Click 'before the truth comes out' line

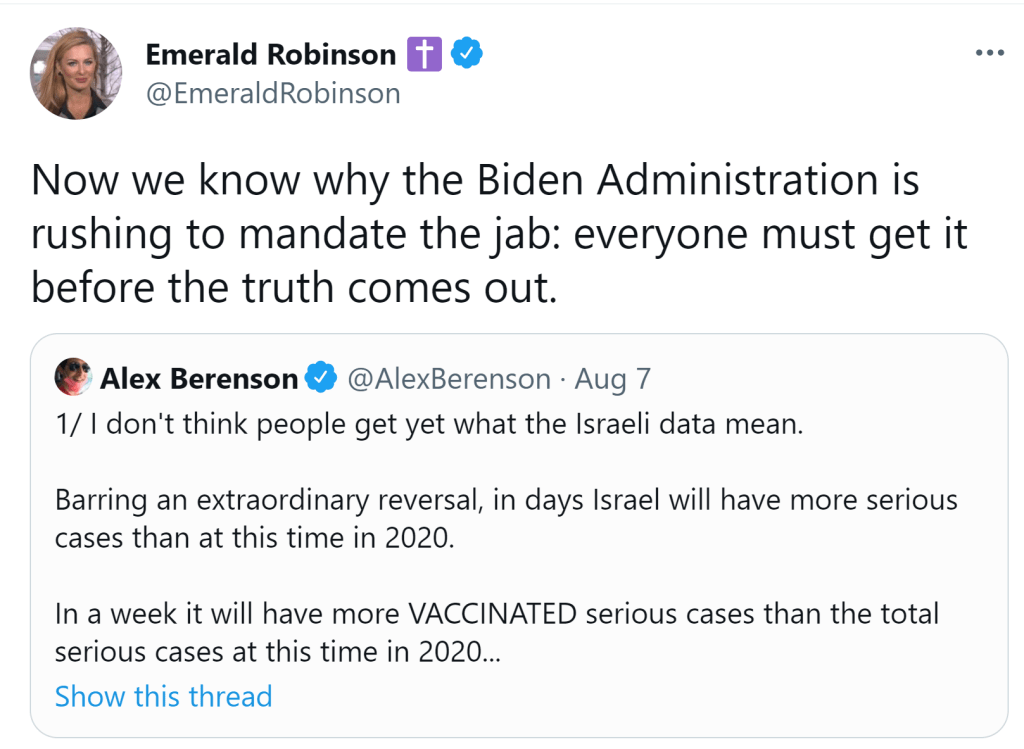[x=292, y=288]
